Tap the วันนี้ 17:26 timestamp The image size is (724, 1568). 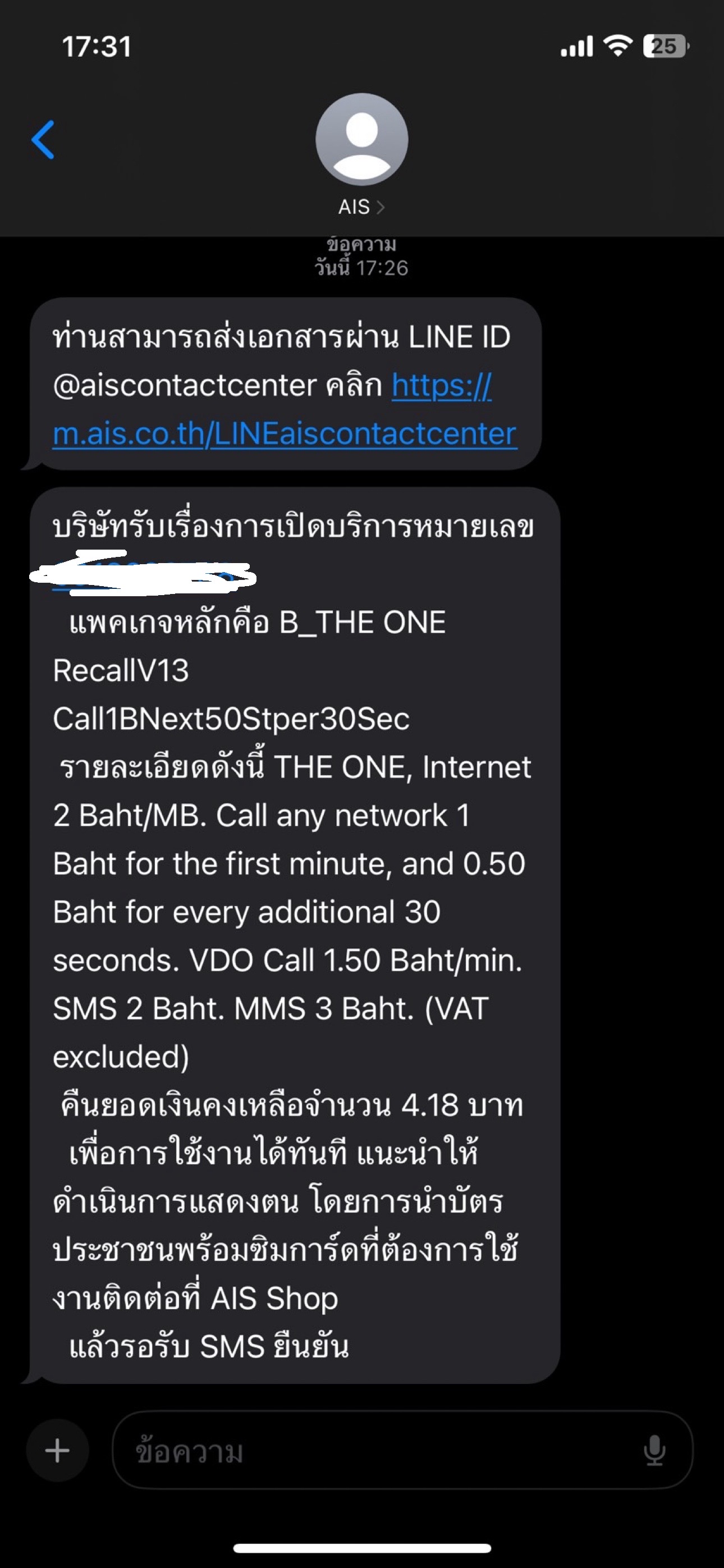(x=361, y=268)
